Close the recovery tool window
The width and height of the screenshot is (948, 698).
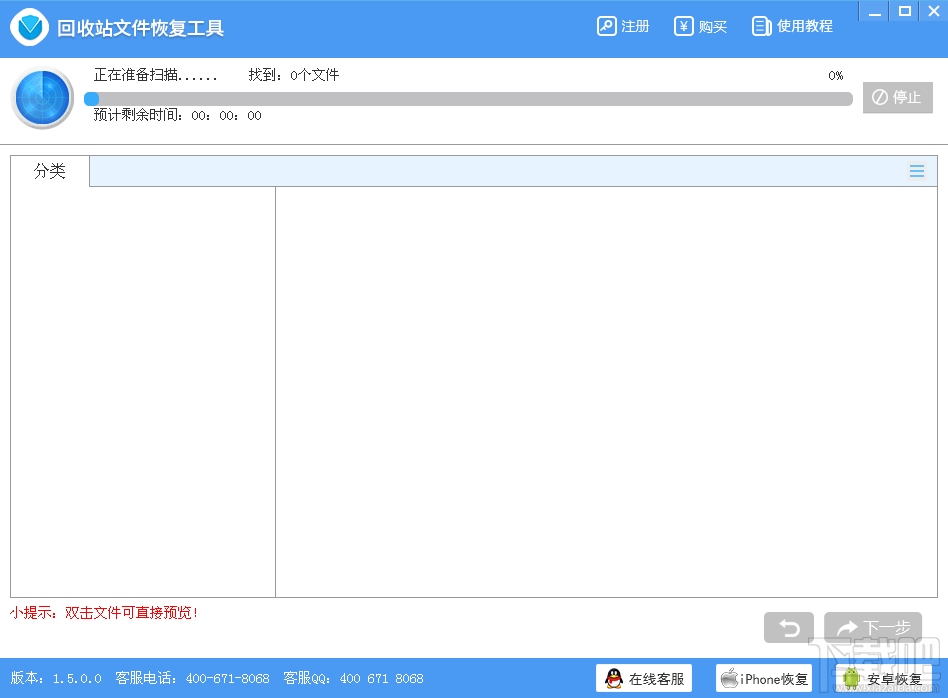[x=933, y=11]
